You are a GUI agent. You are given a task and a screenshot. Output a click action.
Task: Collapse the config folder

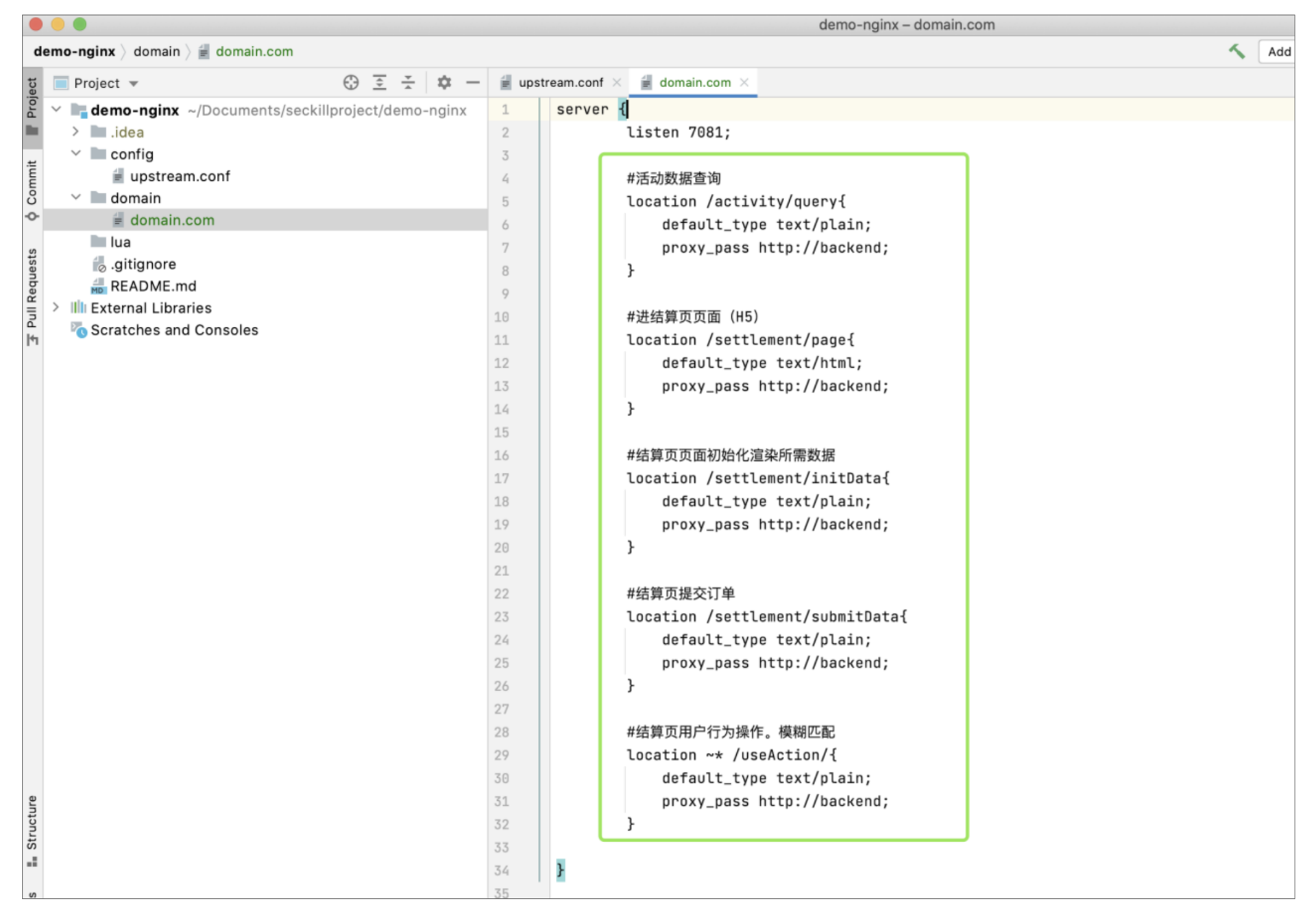[76, 153]
